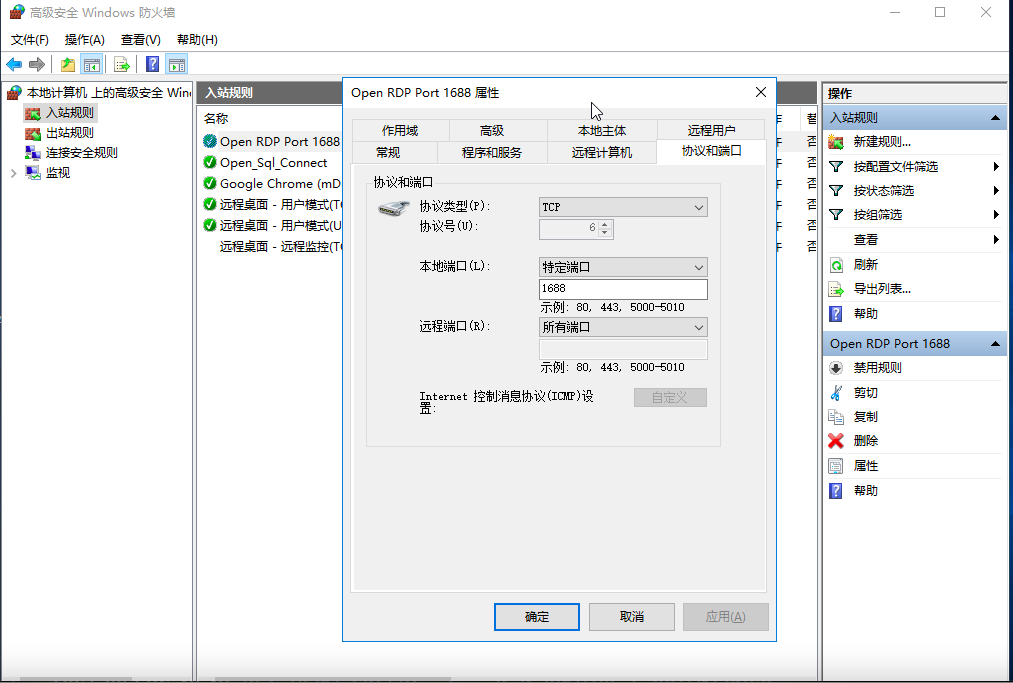Open the 按状态筛选 submenu
The height and width of the screenshot is (683, 1013).
pos(915,191)
